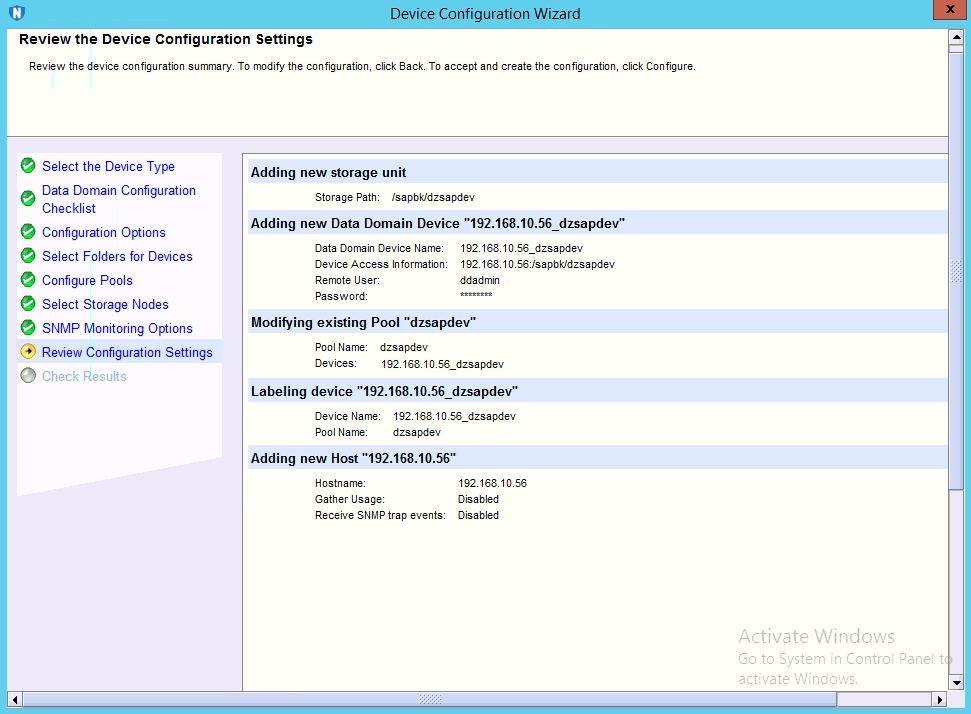Open the SNMP Monitoring Options step
The image size is (971, 714).
117,329
